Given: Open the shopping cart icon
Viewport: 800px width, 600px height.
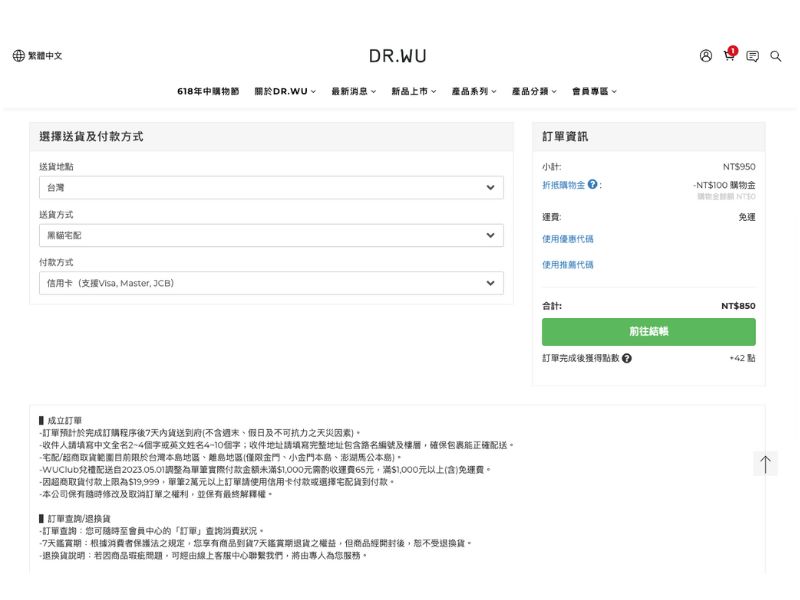Looking at the screenshot, I should [729, 56].
